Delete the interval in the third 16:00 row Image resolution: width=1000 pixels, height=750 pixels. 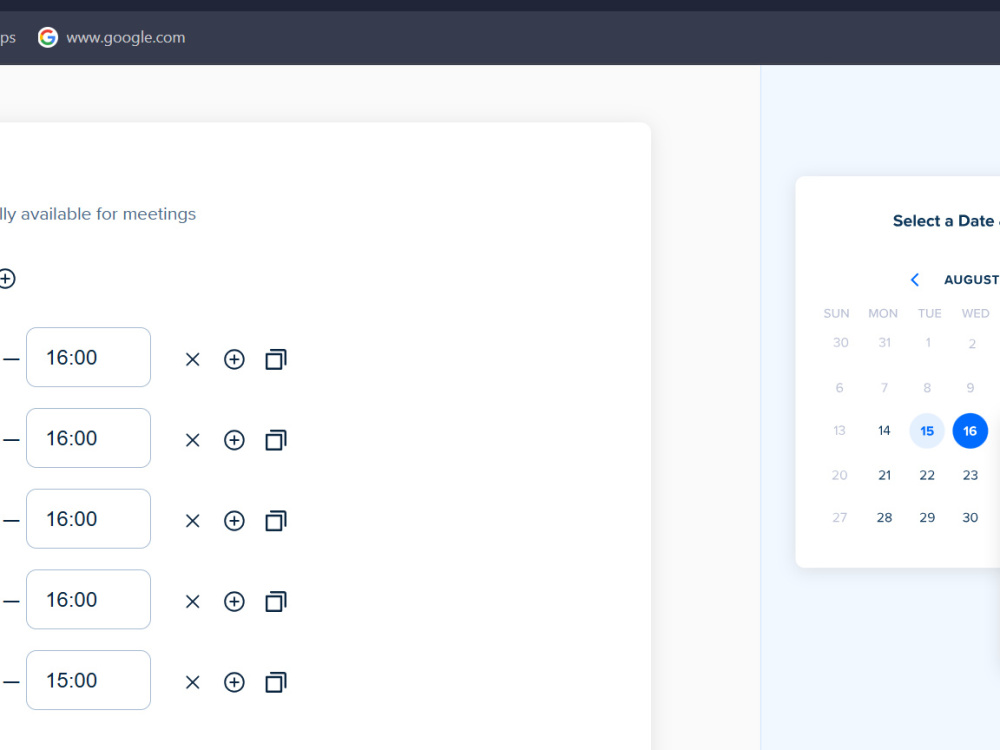coord(193,521)
